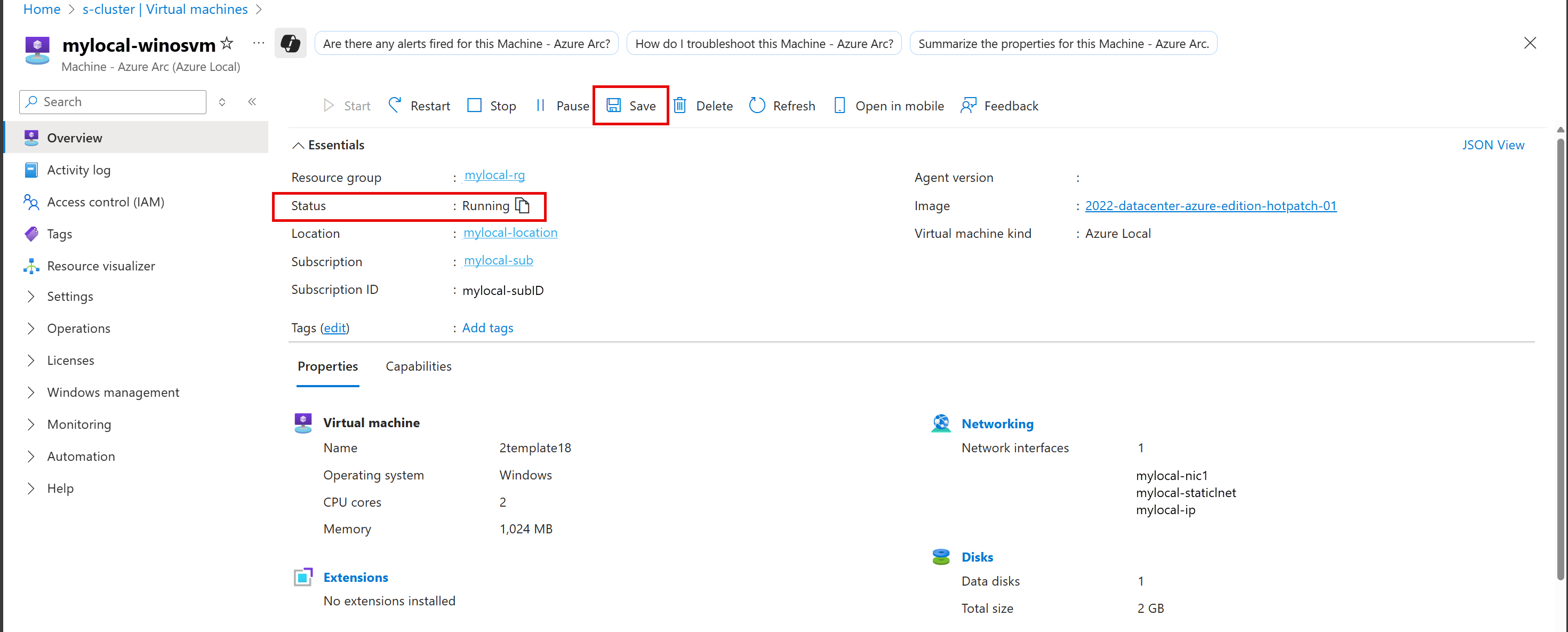Viewport: 1568px width, 632px height.
Task: Copy the Running status to clipboard
Action: (522, 206)
